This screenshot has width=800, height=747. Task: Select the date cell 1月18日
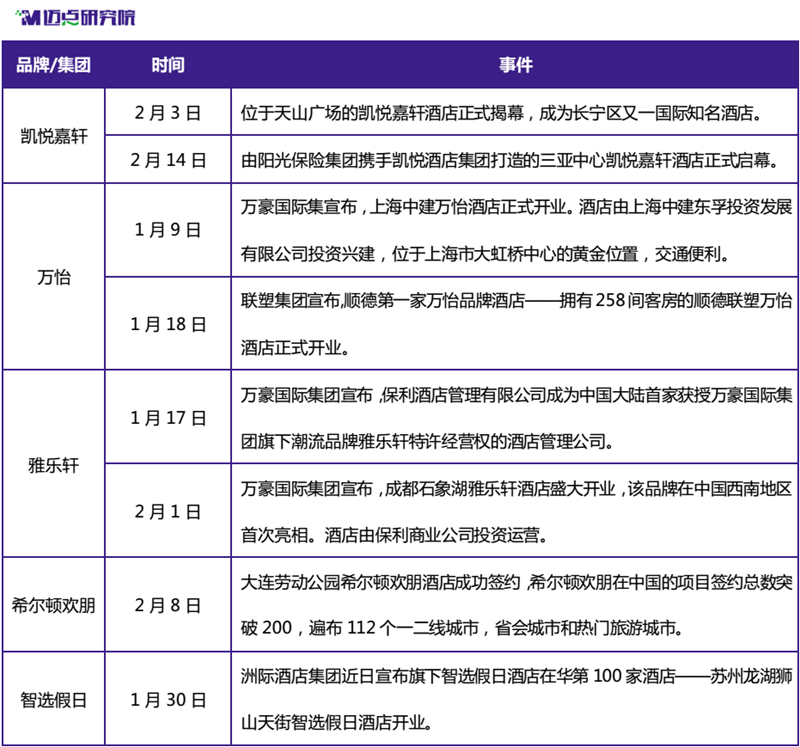(x=168, y=324)
